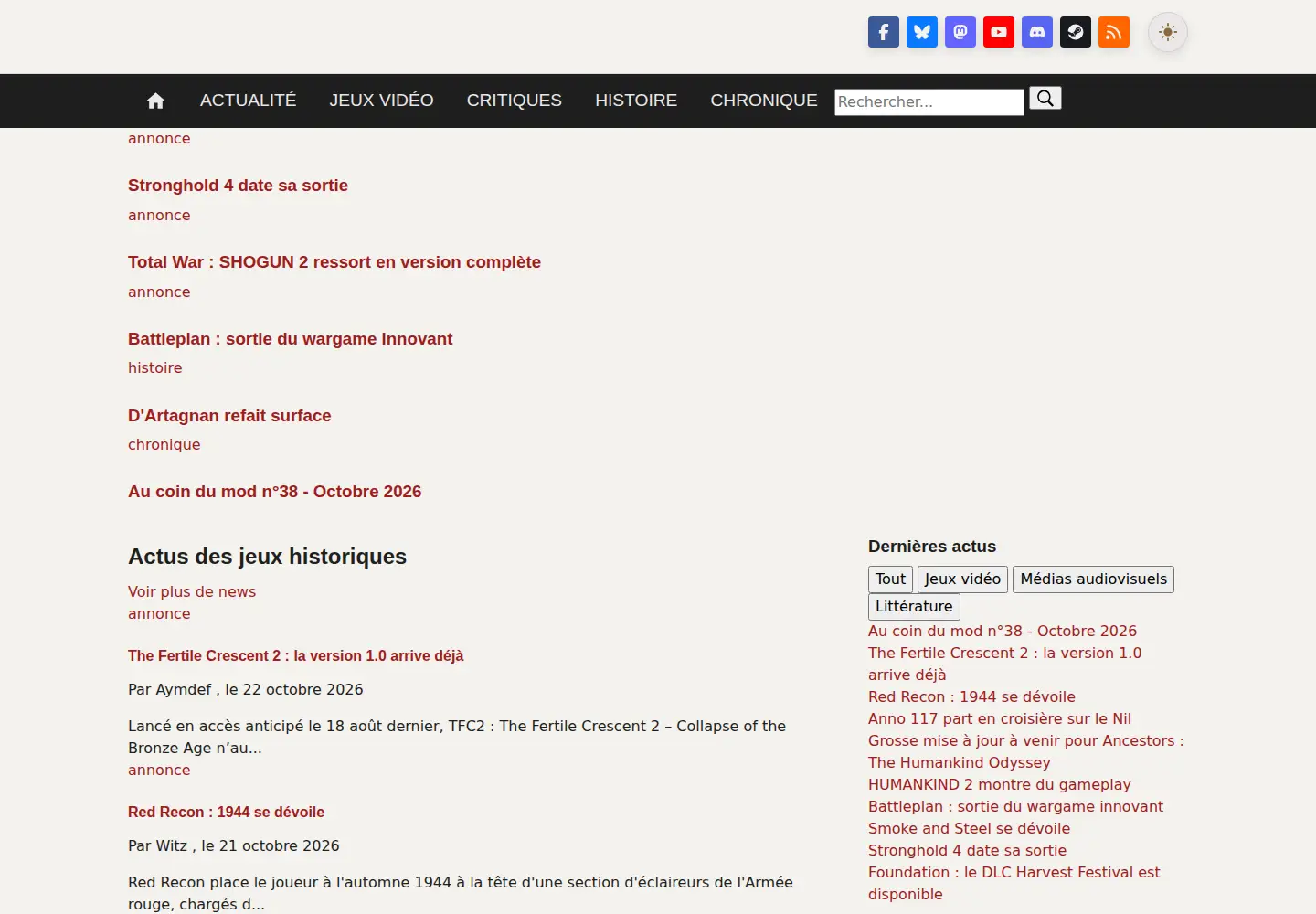Select the Médias audiovisuels filter tab
This screenshot has width=1316, height=914.
pyautogui.click(x=1093, y=579)
